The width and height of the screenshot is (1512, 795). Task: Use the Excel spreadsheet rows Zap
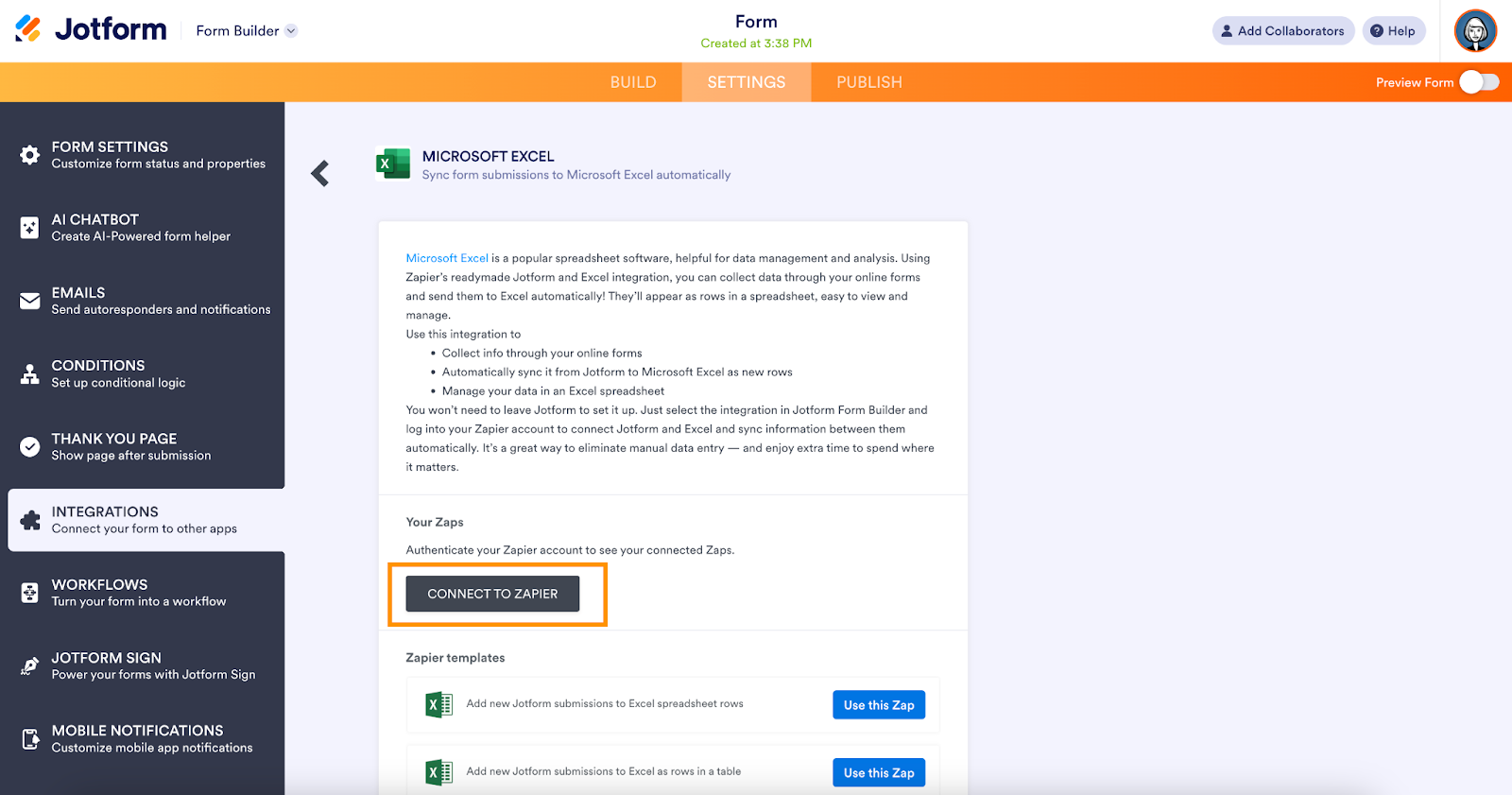(x=879, y=705)
